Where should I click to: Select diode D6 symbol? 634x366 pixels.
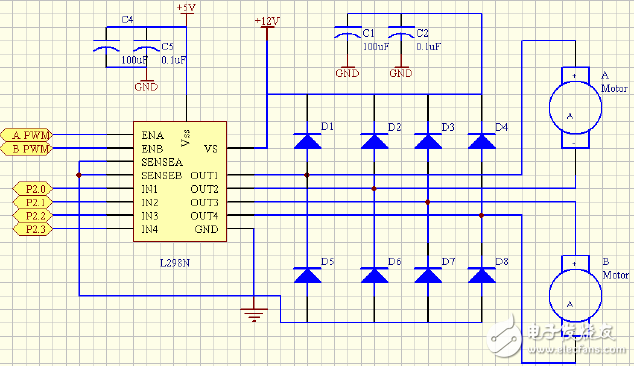click(x=374, y=275)
